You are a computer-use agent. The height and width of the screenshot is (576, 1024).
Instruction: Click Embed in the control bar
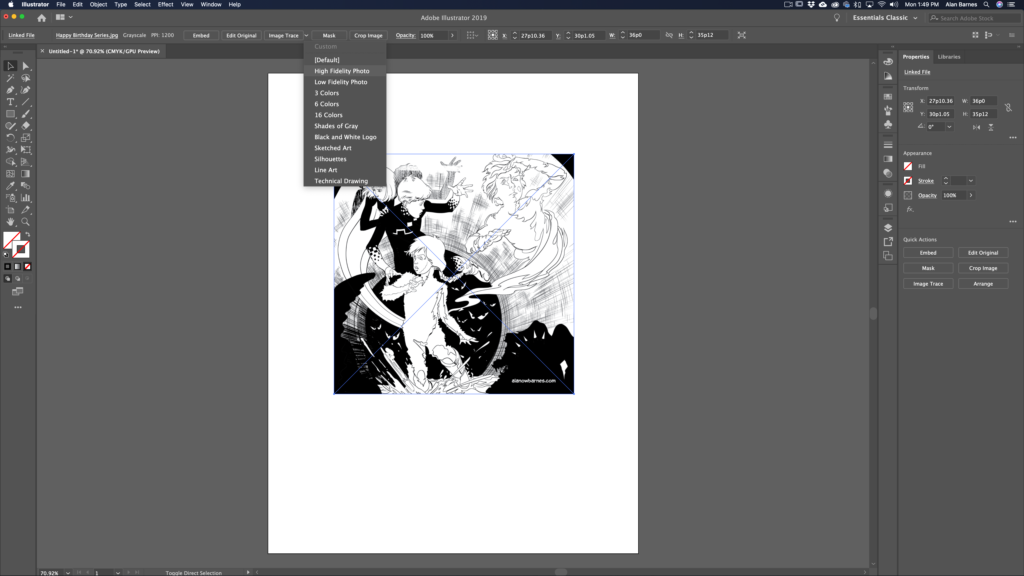201,35
